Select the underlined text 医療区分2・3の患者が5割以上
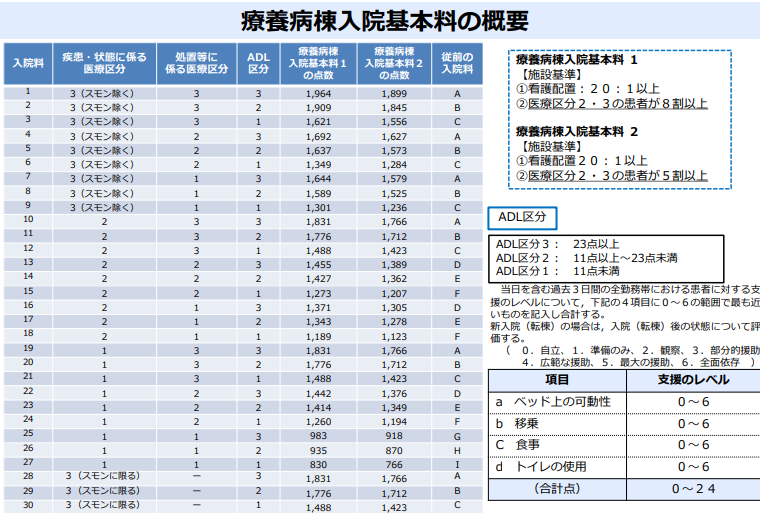This screenshot has height=513, width=760. click(618, 176)
